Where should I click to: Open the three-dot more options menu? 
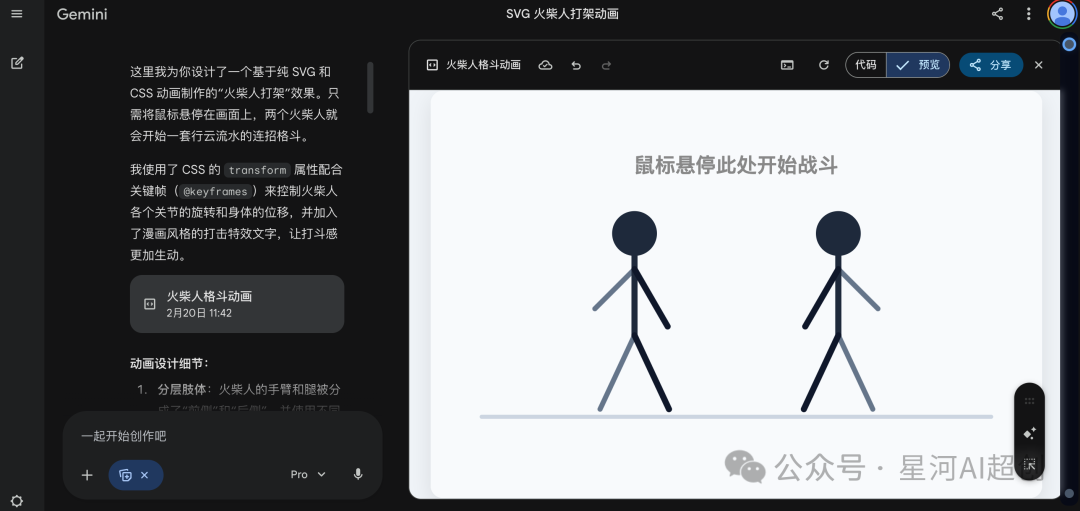click(x=1029, y=14)
